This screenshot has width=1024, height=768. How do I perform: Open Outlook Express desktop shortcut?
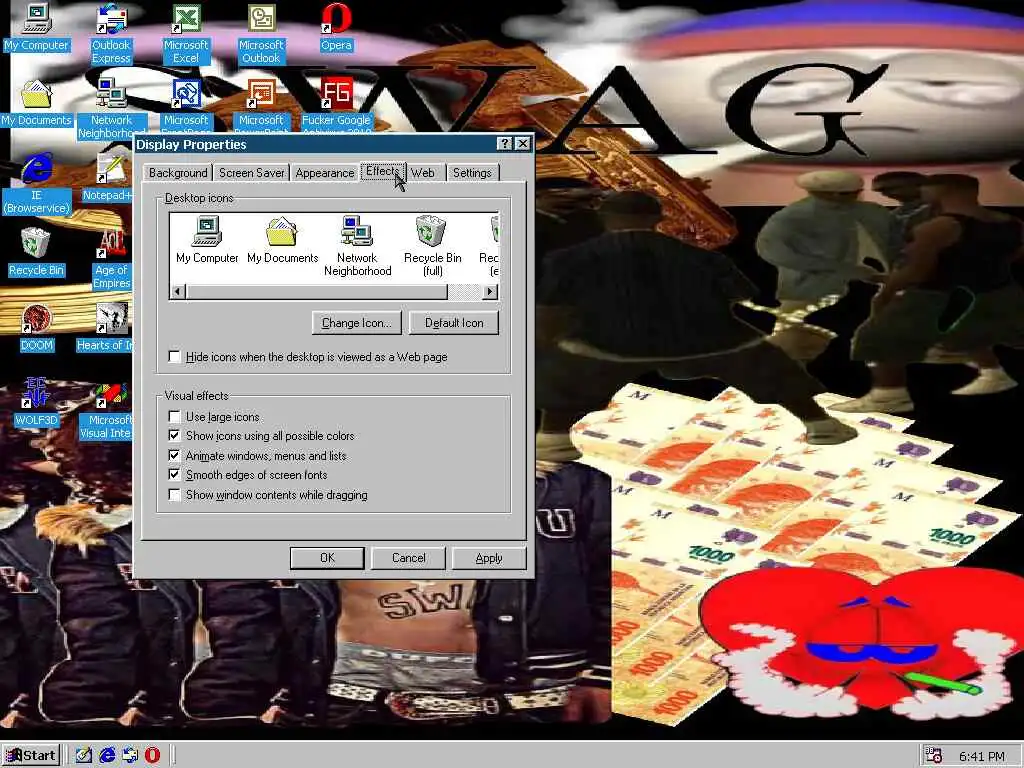tap(111, 34)
